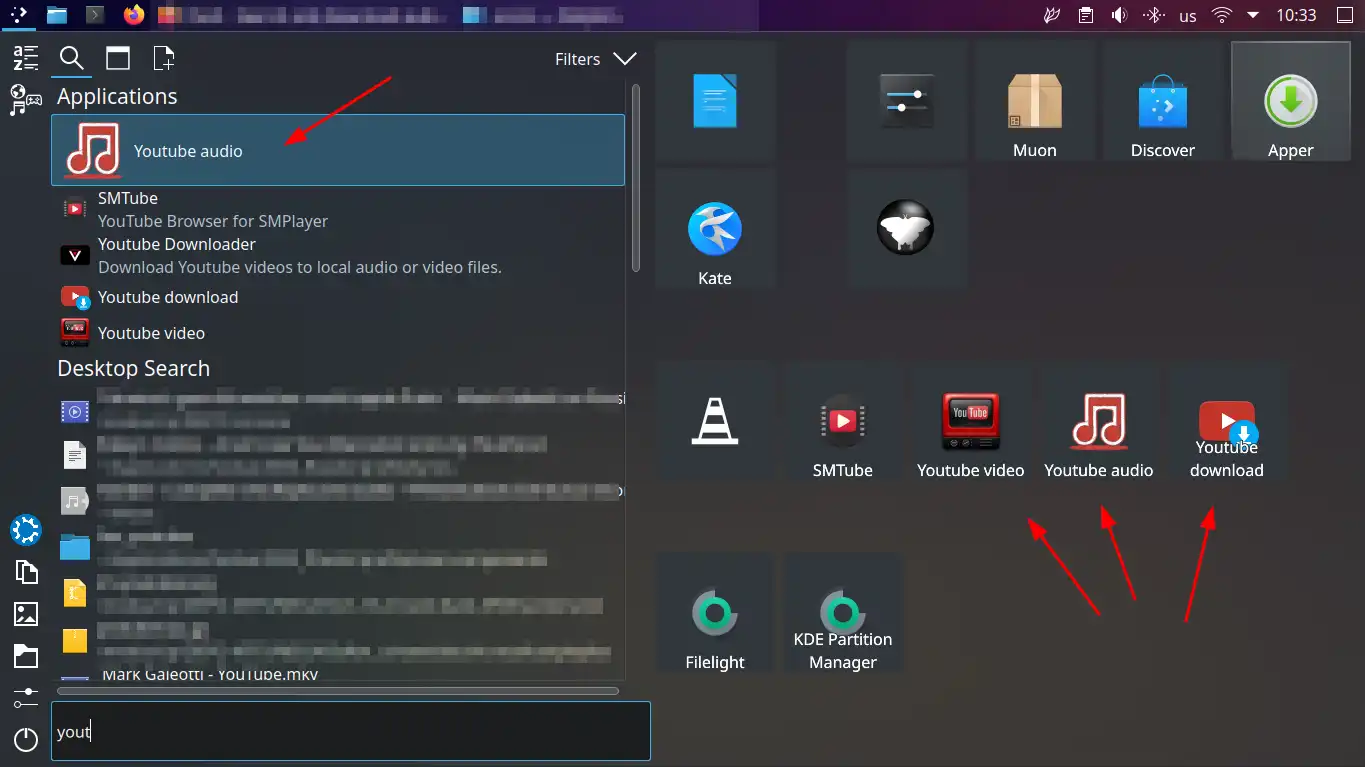Launch Filelight disk usage analyzer
Viewport: 1365px width, 767px height.
point(715,613)
